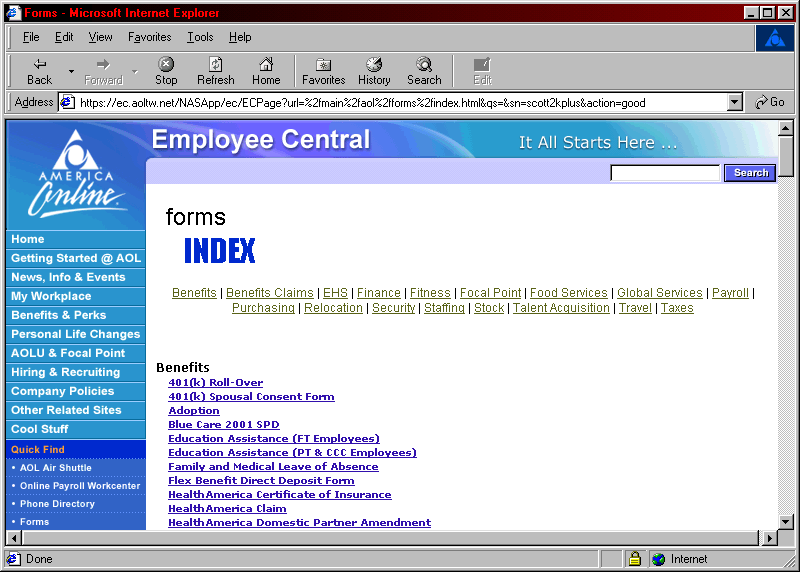The width and height of the screenshot is (800, 572).
Task: Stop loading with the Stop button
Action: [166, 71]
